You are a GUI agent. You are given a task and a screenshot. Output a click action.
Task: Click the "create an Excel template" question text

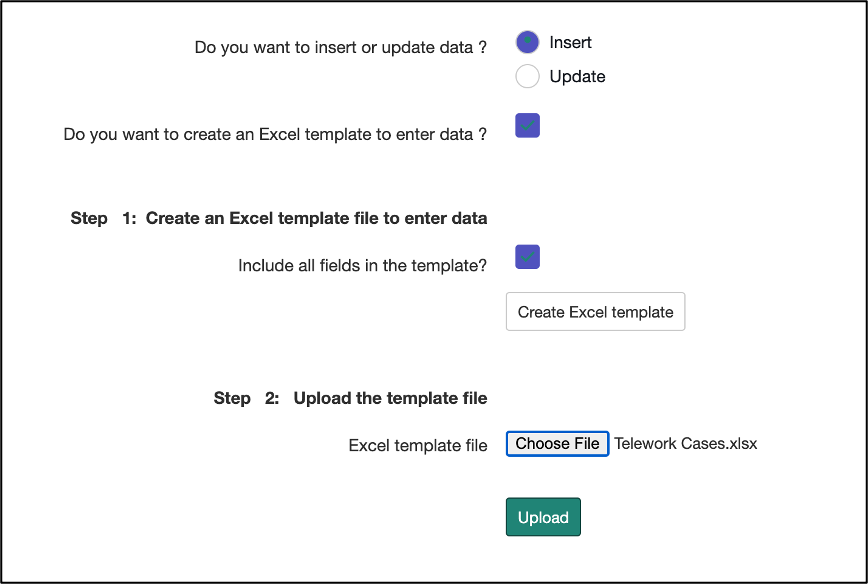tap(275, 134)
